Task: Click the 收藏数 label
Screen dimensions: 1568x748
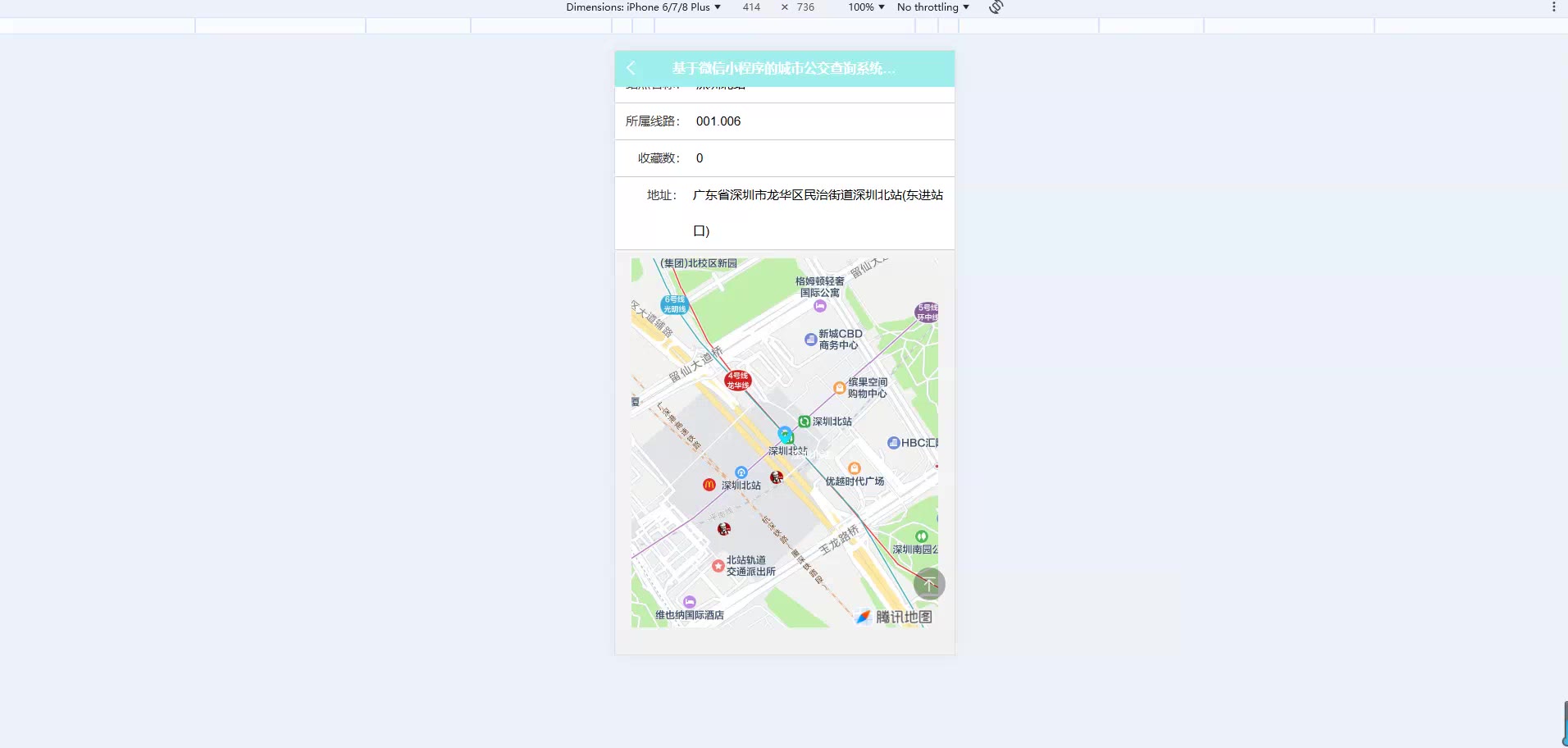Action: point(659,158)
